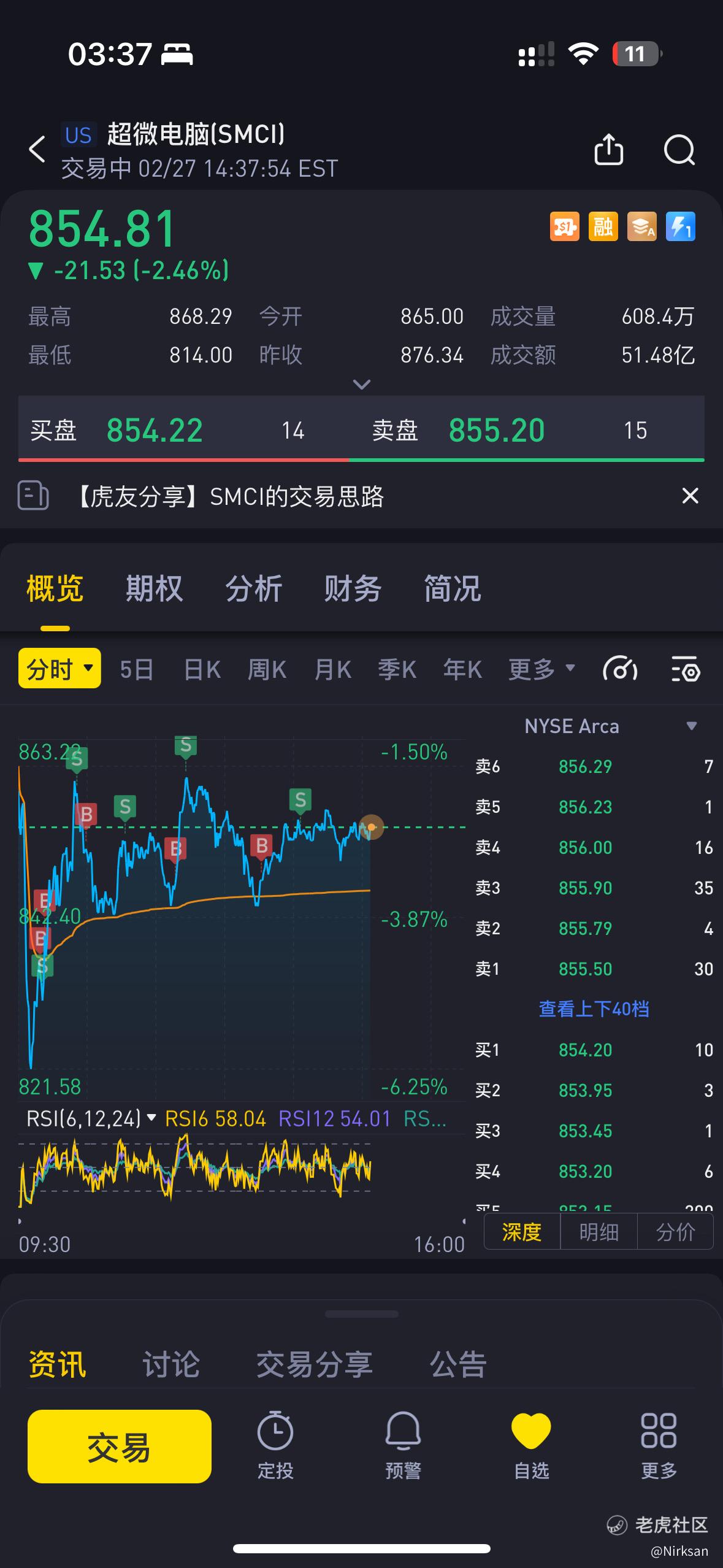Switch to 公告 tab
The height and width of the screenshot is (1568, 723).
pos(458,1364)
